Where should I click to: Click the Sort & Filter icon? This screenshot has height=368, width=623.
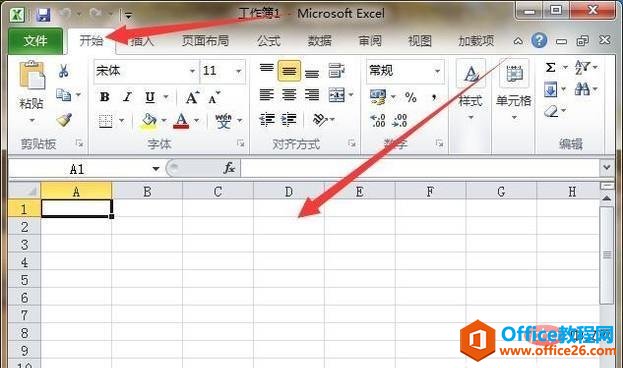point(582,68)
